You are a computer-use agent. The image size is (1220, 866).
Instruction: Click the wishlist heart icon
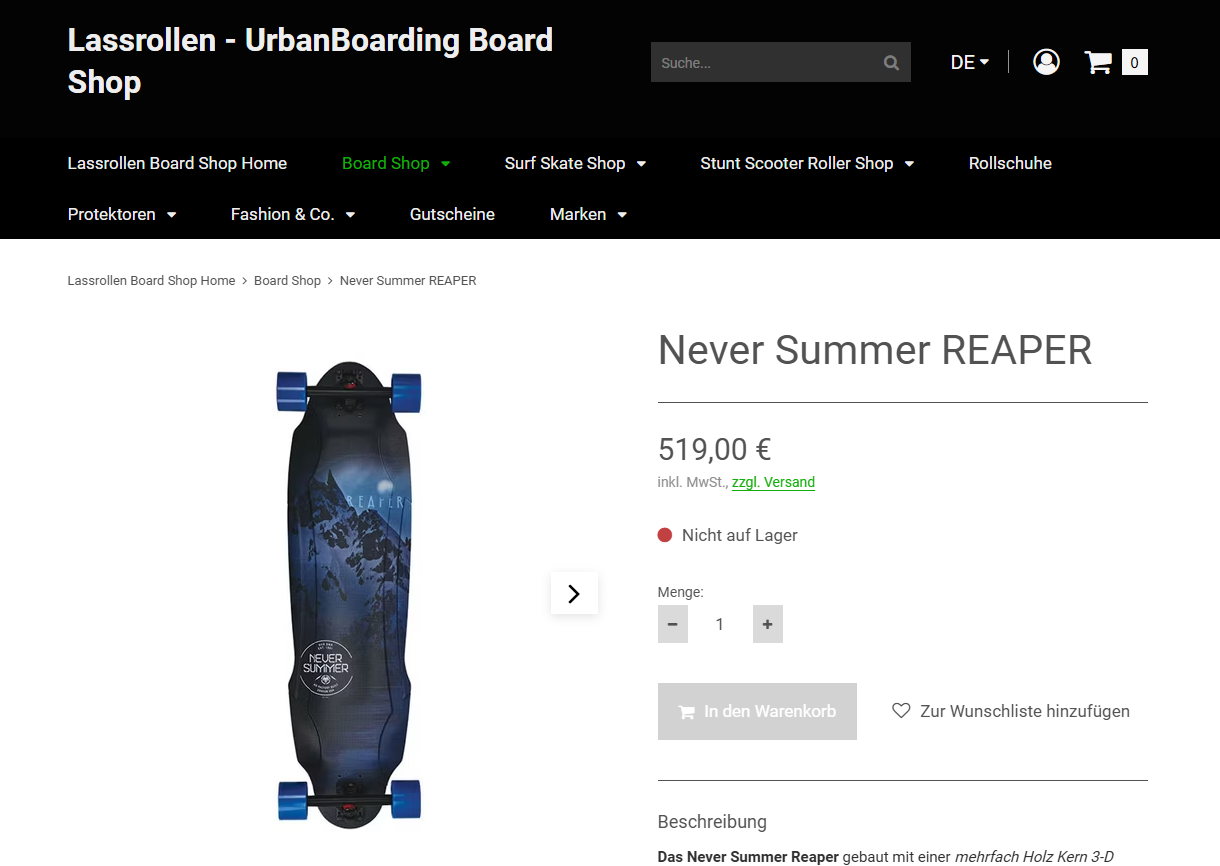[x=901, y=711]
